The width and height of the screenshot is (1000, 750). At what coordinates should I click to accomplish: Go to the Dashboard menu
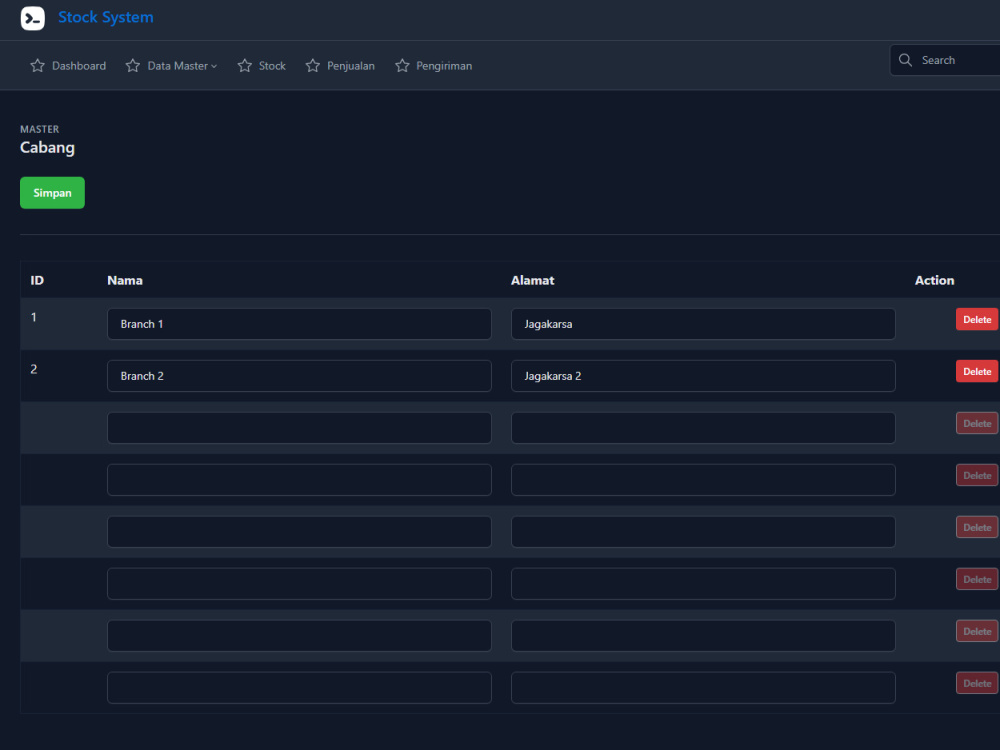coord(68,66)
